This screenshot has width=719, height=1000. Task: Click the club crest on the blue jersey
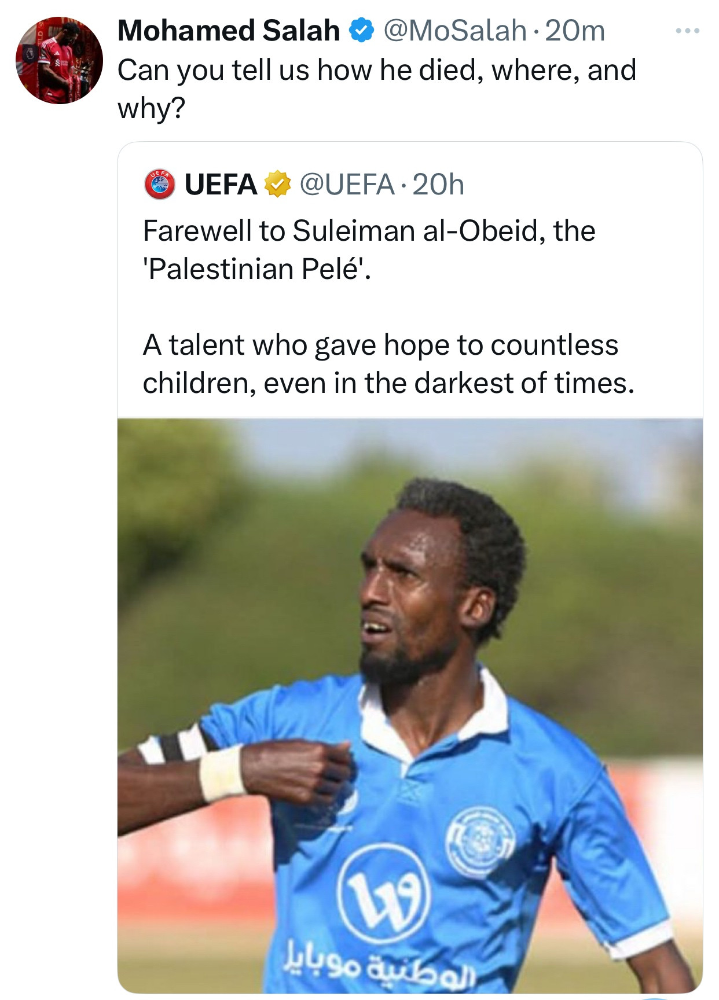click(x=480, y=835)
